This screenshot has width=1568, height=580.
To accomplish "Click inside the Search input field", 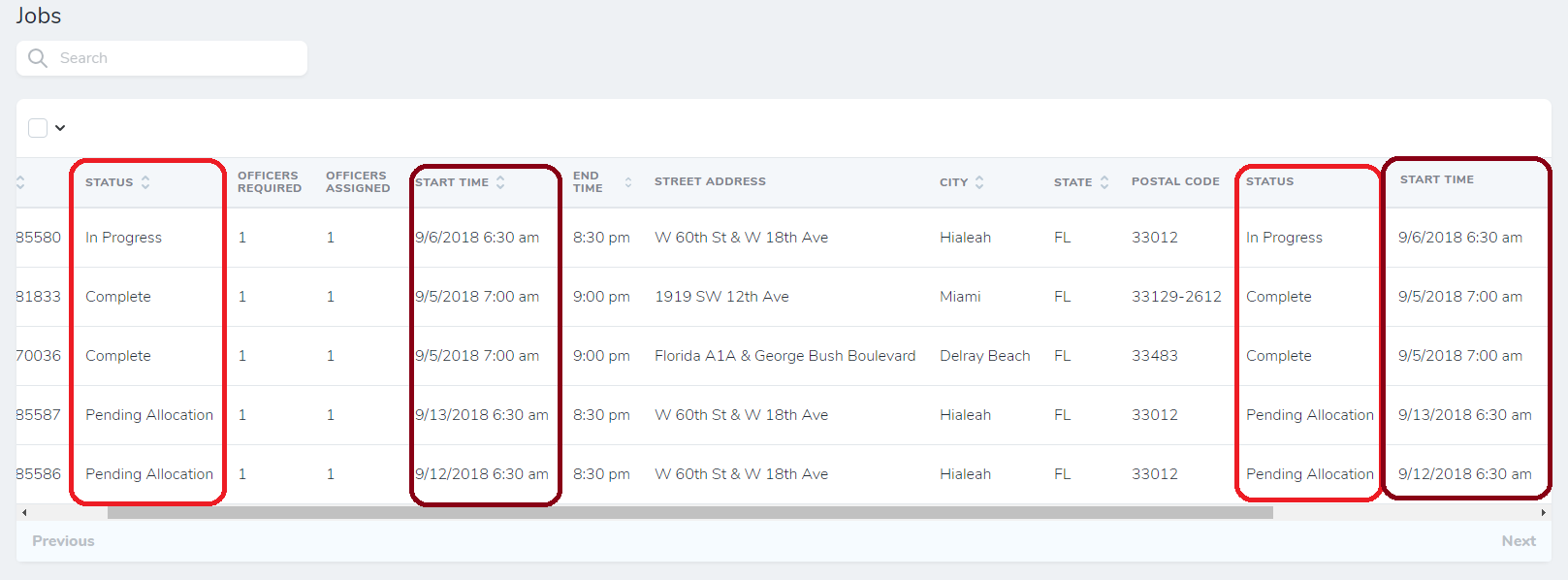I will click(175, 57).
